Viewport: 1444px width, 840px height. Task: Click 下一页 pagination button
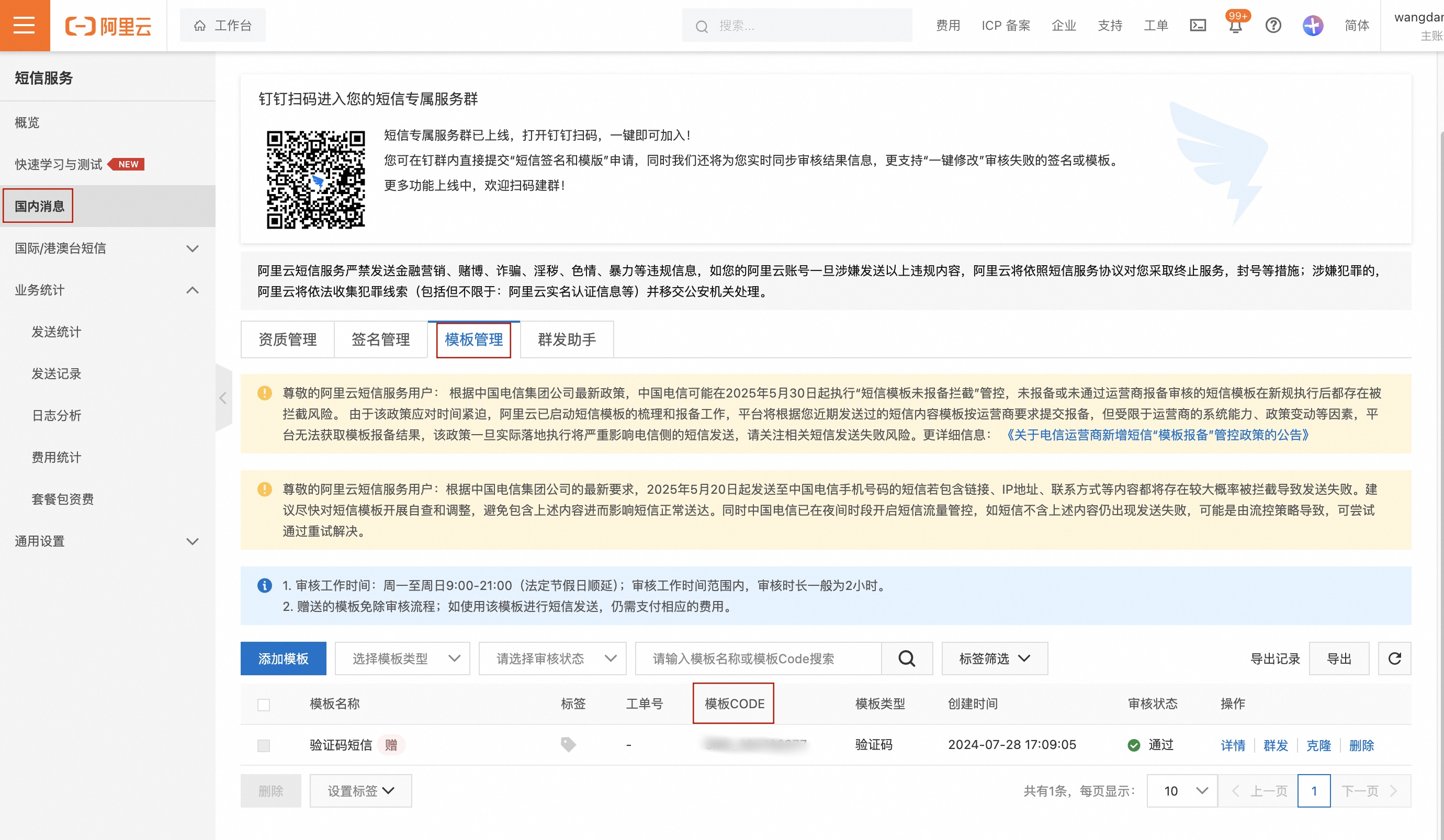[x=1370, y=791]
